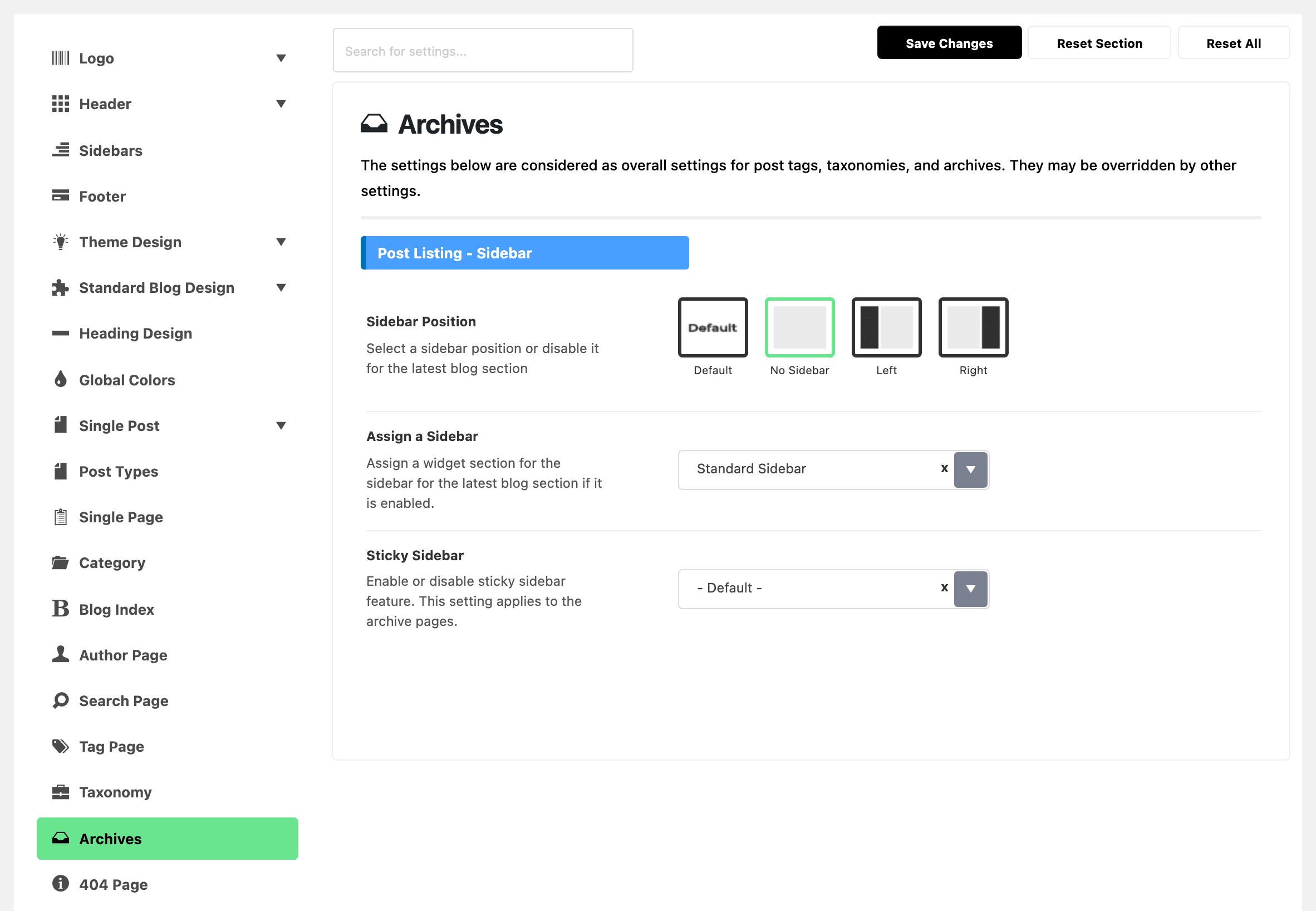Click the Single Page clipboard icon
Image resolution: width=1316 pixels, height=911 pixels.
pyautogui.click(x=61, y=517)
